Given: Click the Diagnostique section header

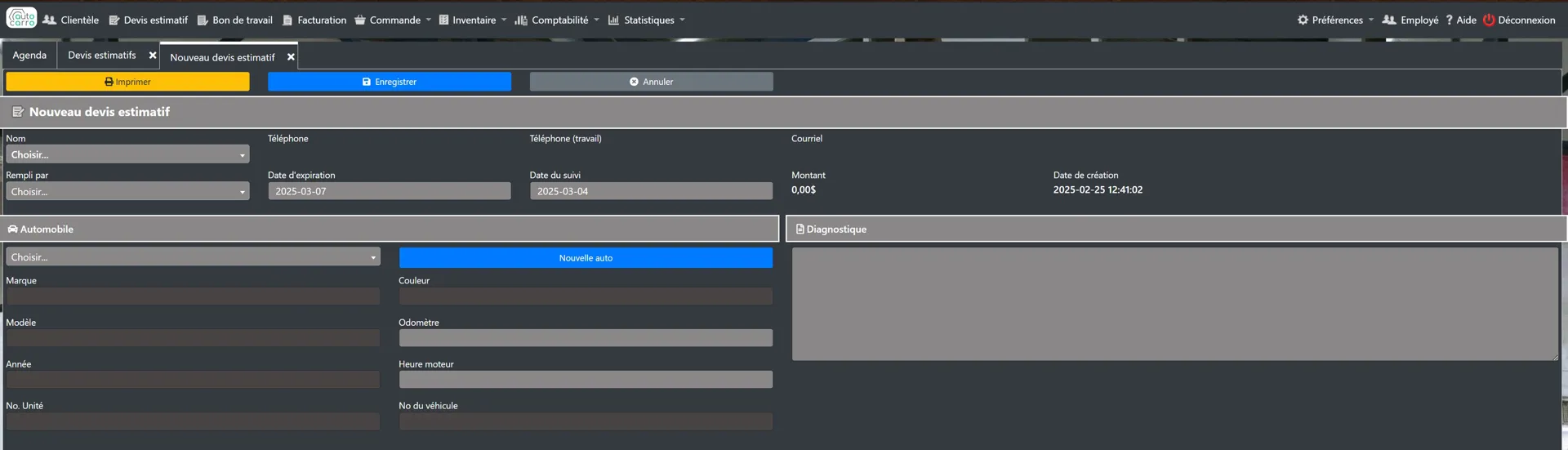Looking at the screenshot, I should tap(1176, 229).
